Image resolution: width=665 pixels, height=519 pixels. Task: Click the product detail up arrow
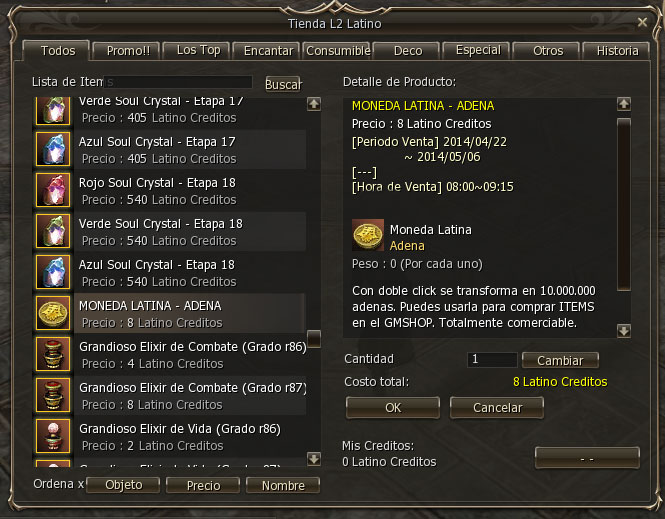click(x=623, y=104)
